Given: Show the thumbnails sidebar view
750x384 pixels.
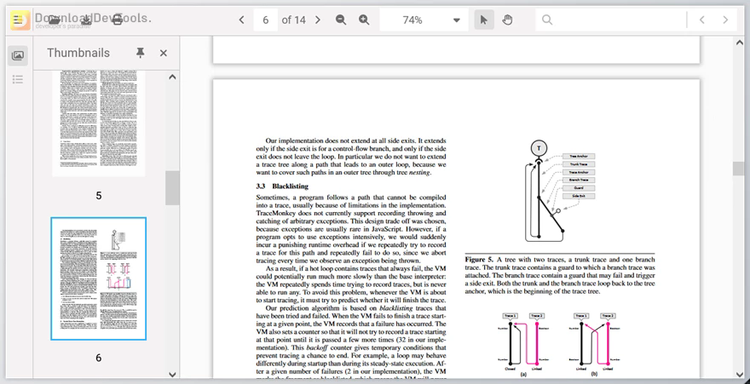Looking at the screenshot, I should point(18,55).
